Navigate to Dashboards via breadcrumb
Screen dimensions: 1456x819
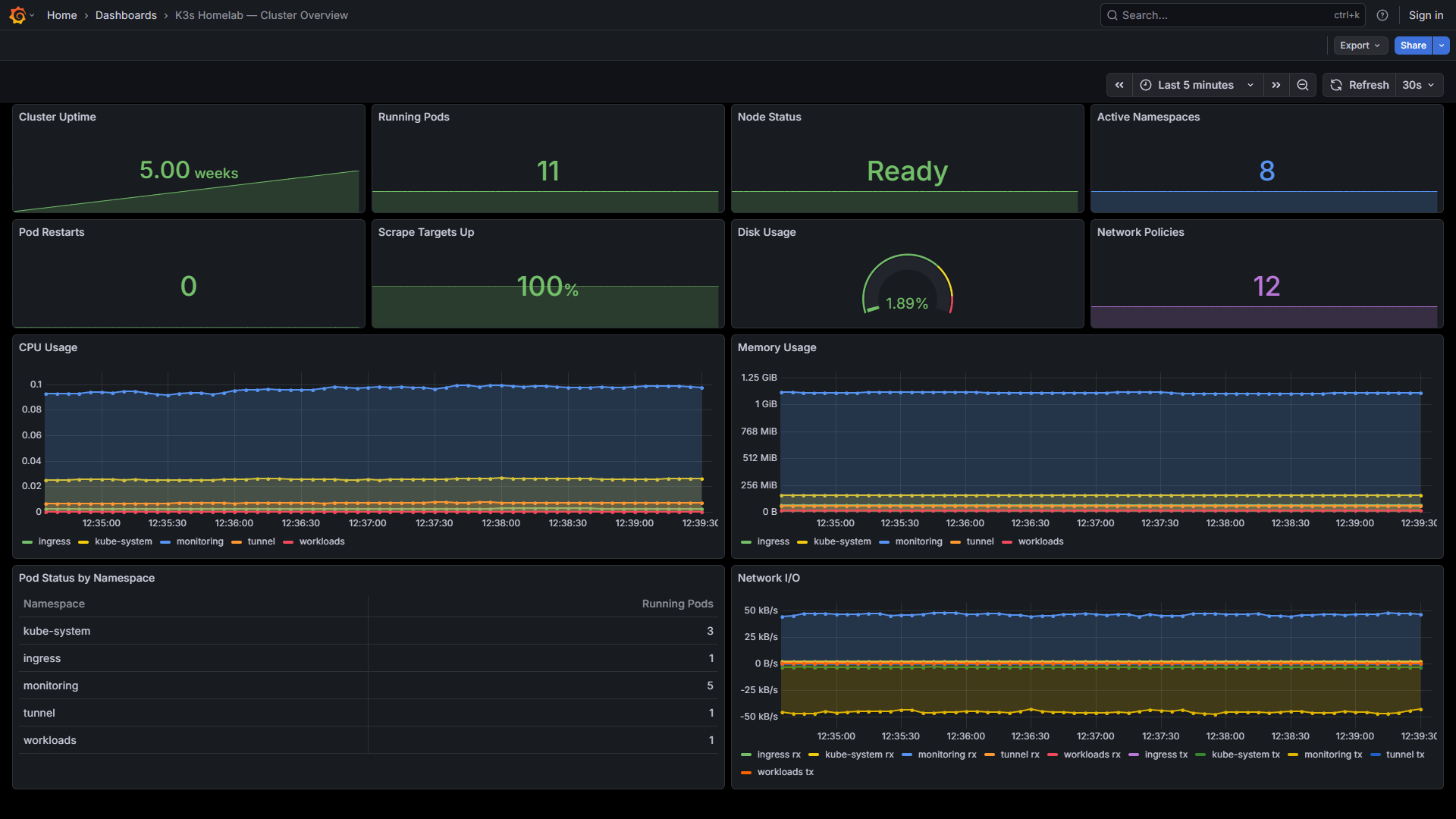coord(126,14)
